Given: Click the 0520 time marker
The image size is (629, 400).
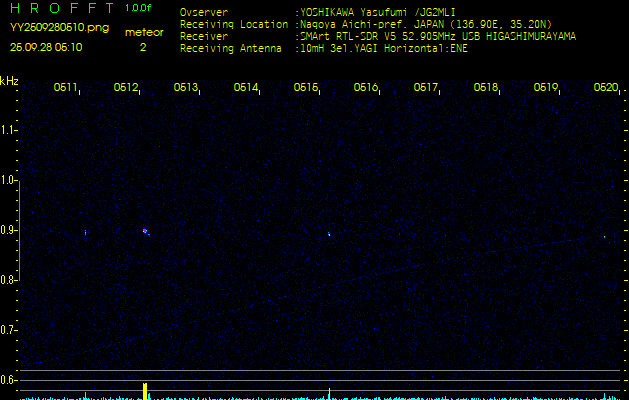Looking at the screenshot, I should coord(606,87).
